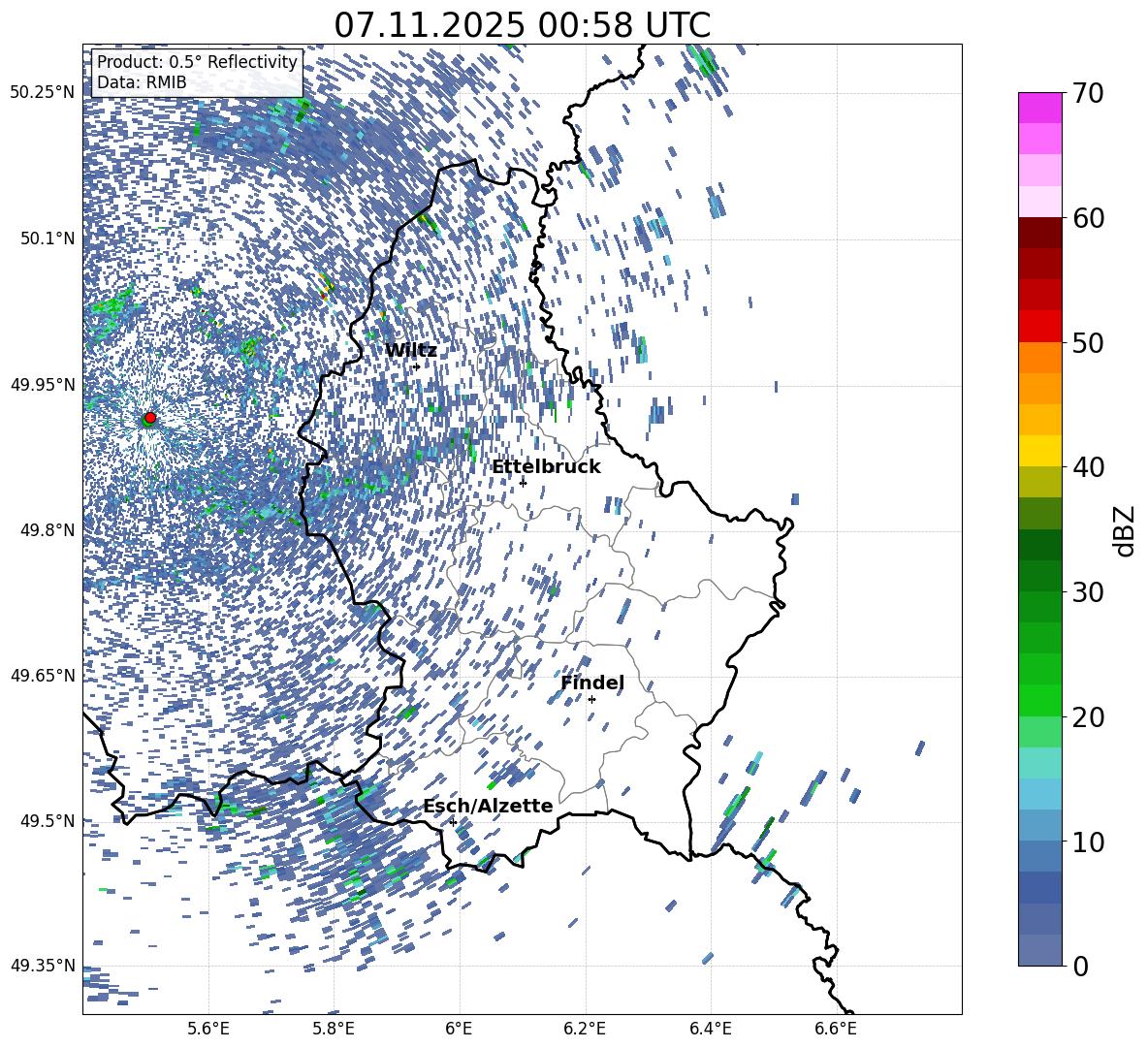Click the 40 tick label on colorbar
This screenshot has width=1148, height=1048.
[x=1088, y=467]
